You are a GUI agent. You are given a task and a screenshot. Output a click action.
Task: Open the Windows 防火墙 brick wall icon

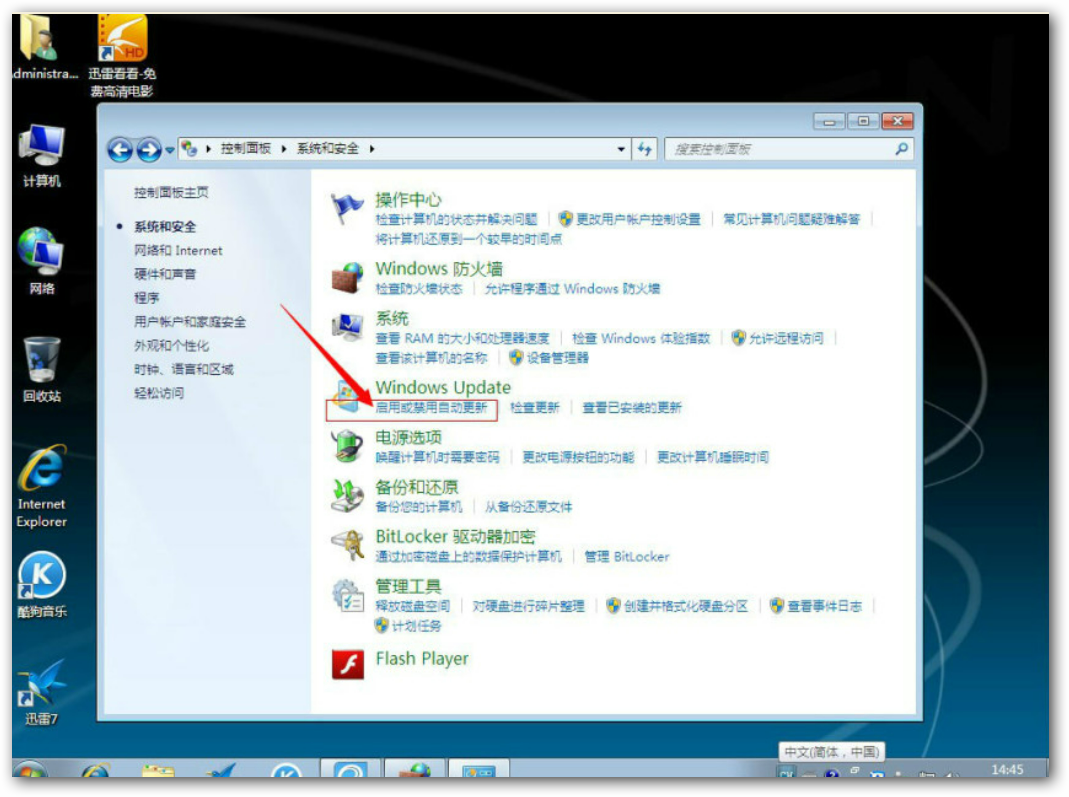pos(348,277)
